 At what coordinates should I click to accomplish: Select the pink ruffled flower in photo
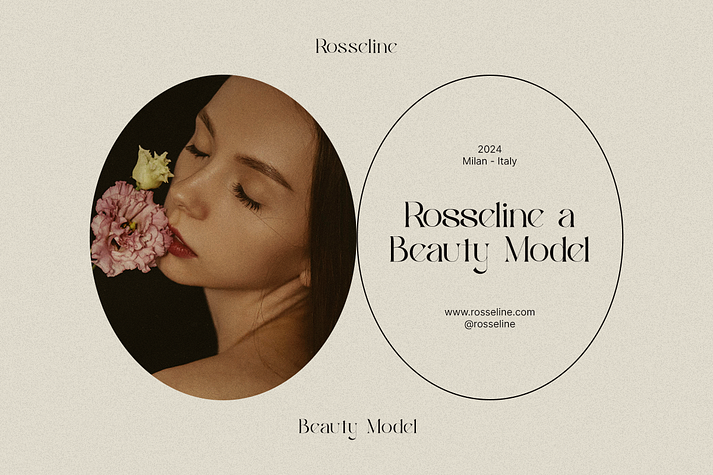coord(130,229)
